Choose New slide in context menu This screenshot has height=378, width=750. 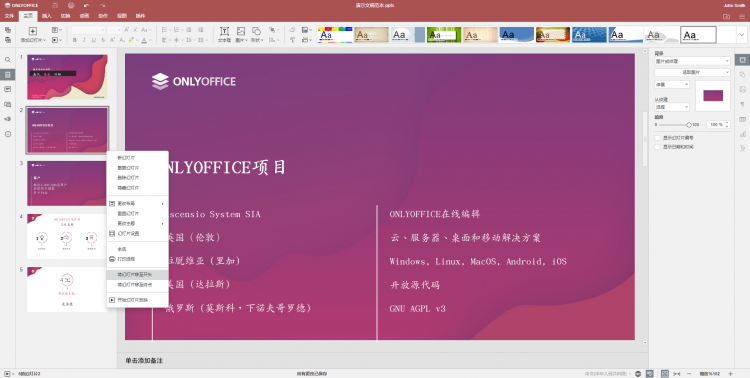coord(137,157)
